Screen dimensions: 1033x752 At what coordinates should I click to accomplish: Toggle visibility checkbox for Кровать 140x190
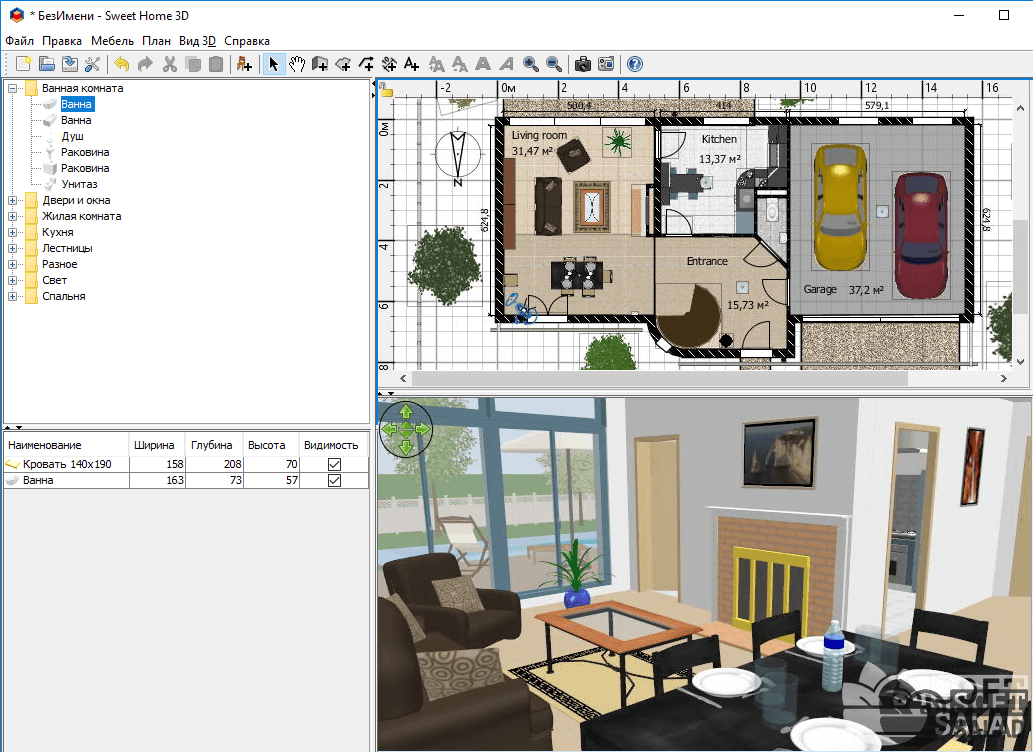[335, 465]
